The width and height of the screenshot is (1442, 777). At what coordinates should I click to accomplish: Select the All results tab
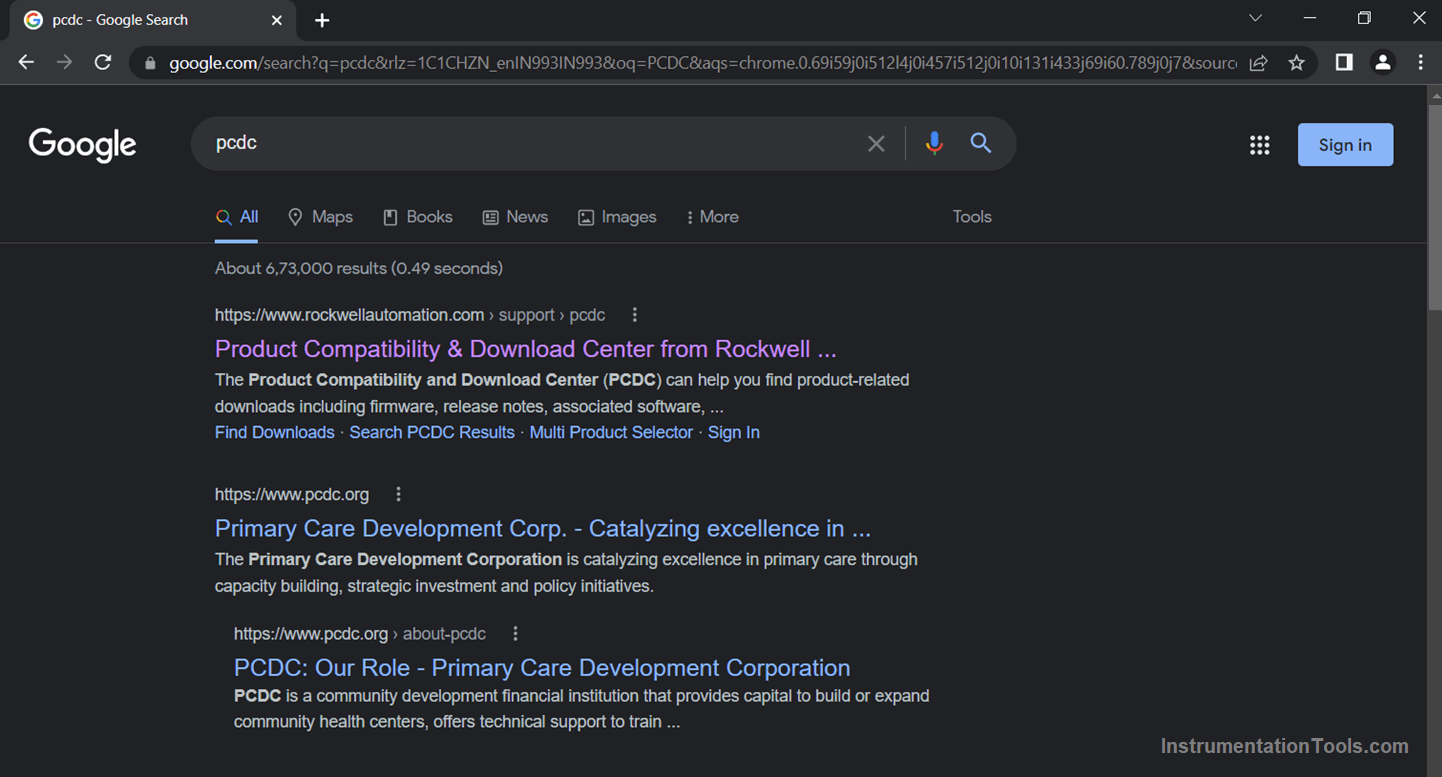pyautogui.click(x=237, y=217)
